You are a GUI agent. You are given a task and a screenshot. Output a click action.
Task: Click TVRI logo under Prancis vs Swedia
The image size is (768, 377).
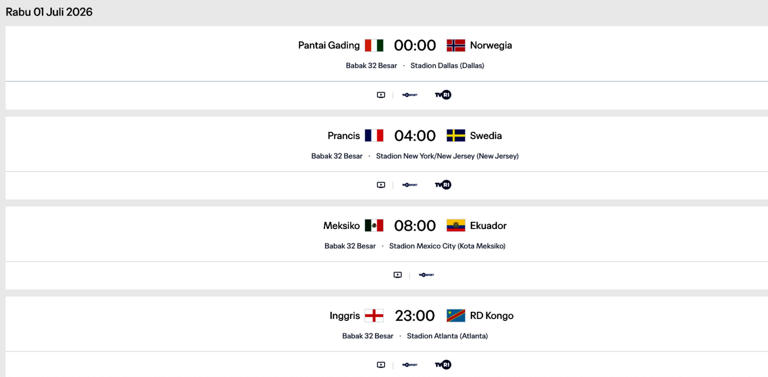pos(443,185)
